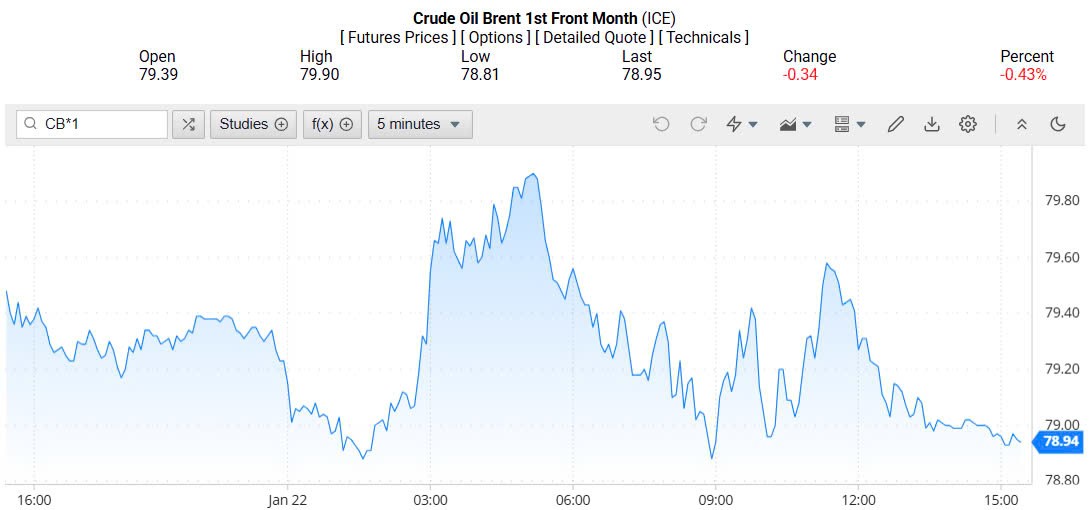Open the chart layout template dropdown
This screenshot has width=1092, height=510.
click(850, 124)
